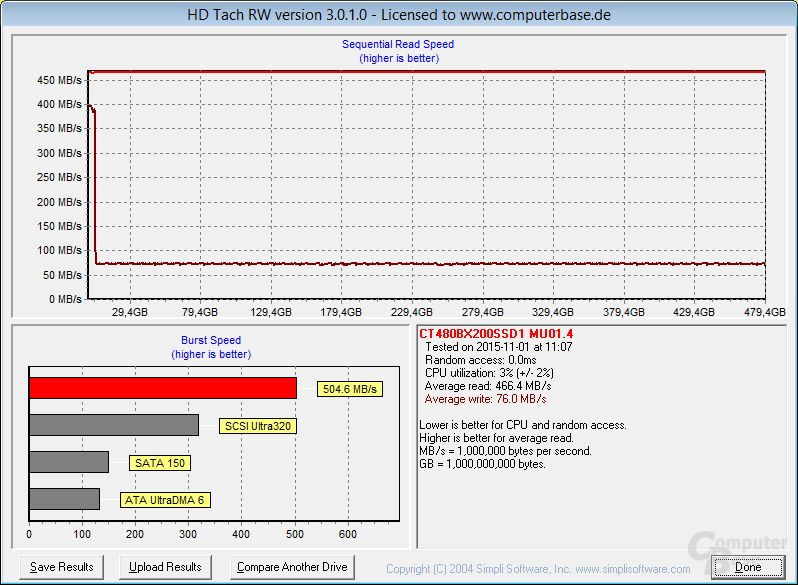
Task: Click the Upload Results button
Action: point(165,567)
